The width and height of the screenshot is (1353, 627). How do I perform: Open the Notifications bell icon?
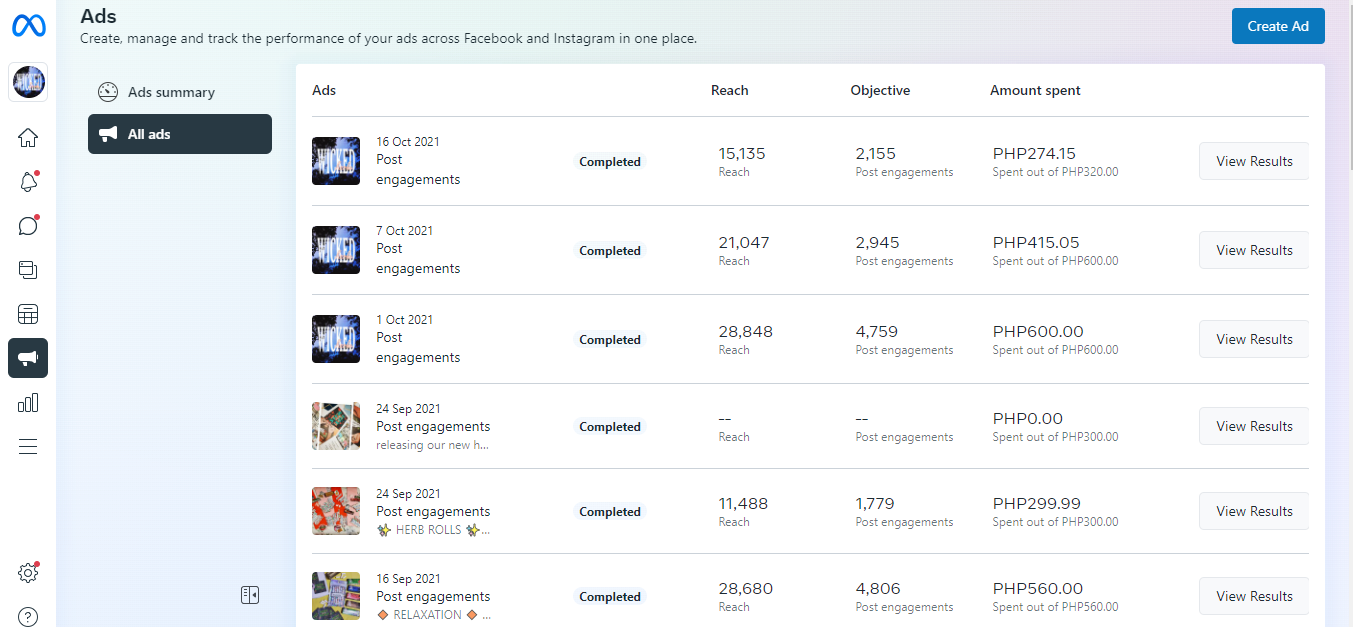(x=28, y=182)
